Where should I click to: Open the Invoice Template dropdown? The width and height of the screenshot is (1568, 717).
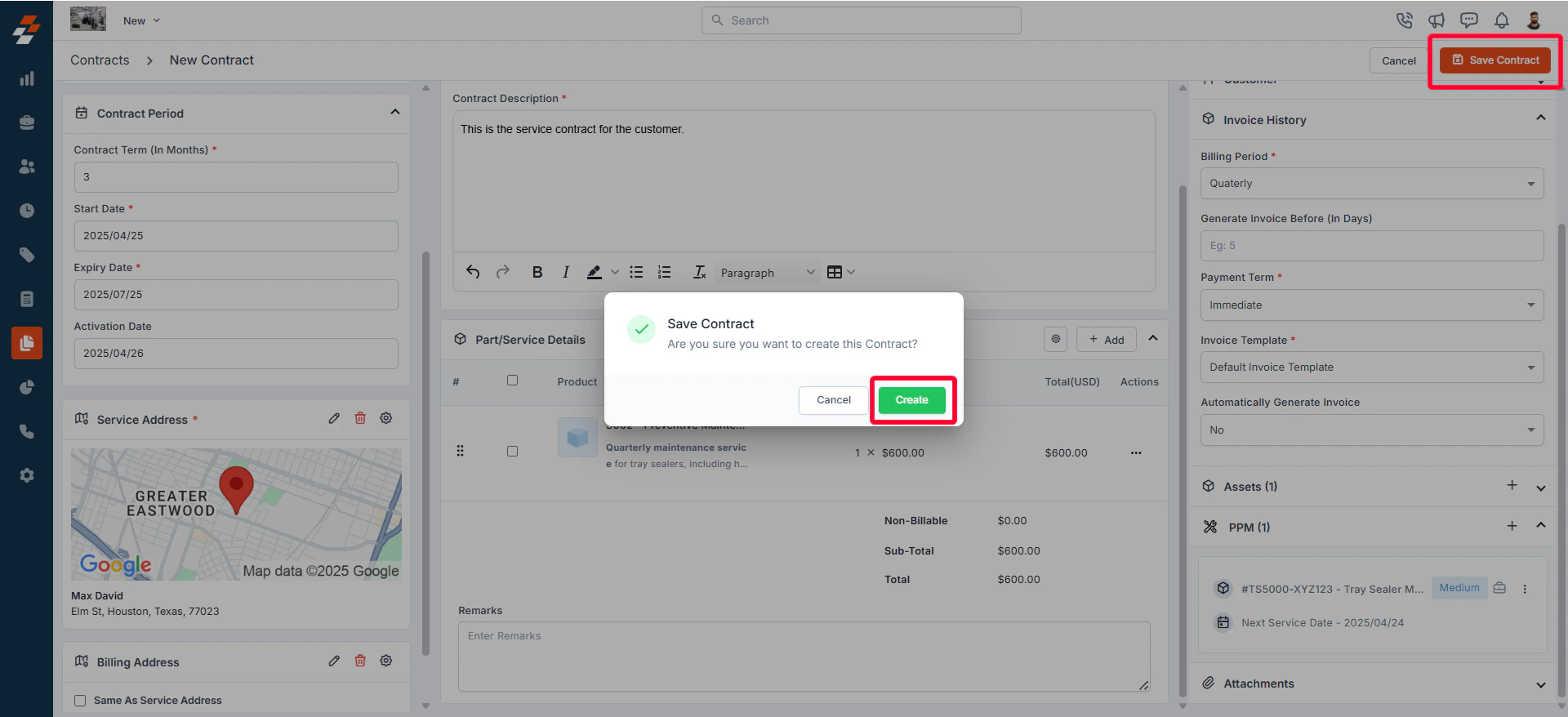1372,367
